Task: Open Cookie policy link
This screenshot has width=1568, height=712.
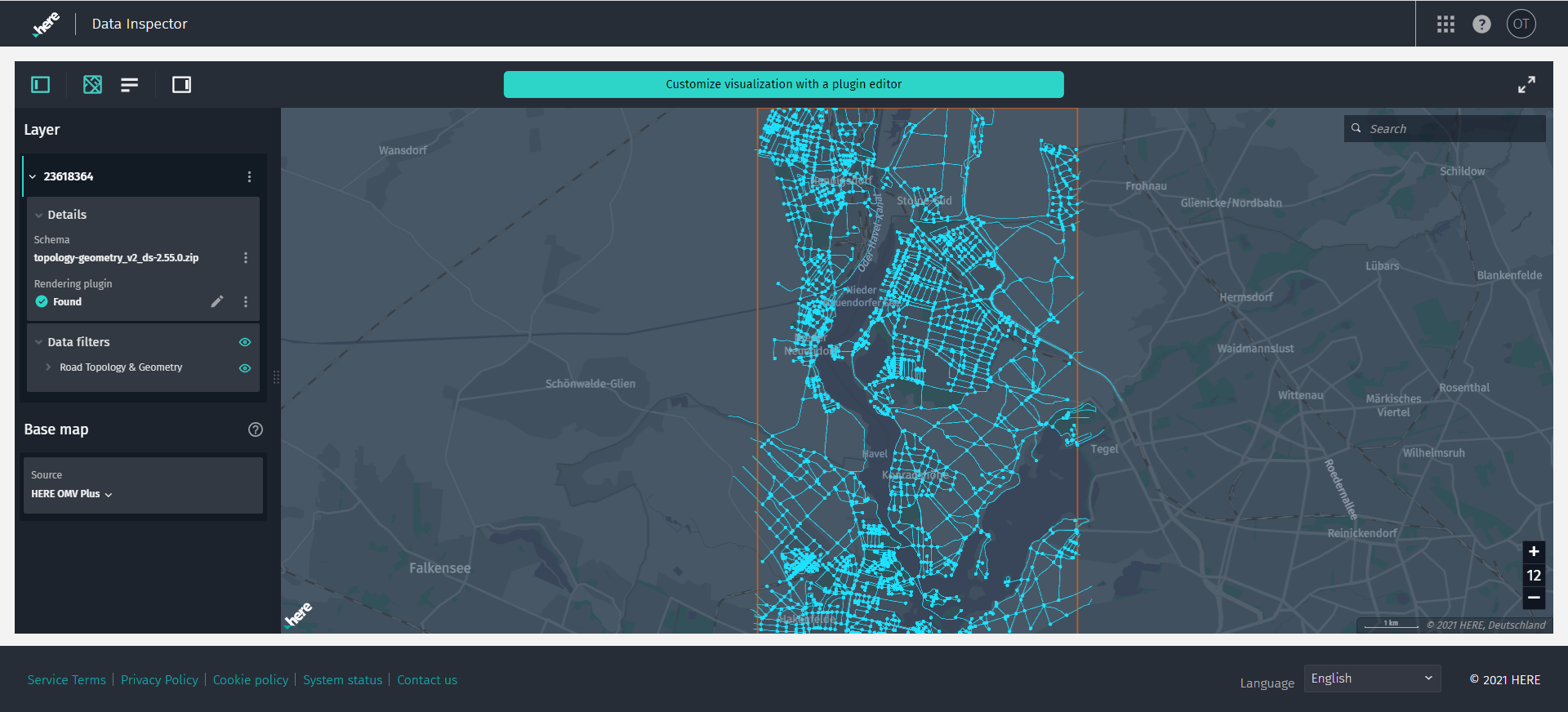Action: pyautogui.click(x=251, y=679)
